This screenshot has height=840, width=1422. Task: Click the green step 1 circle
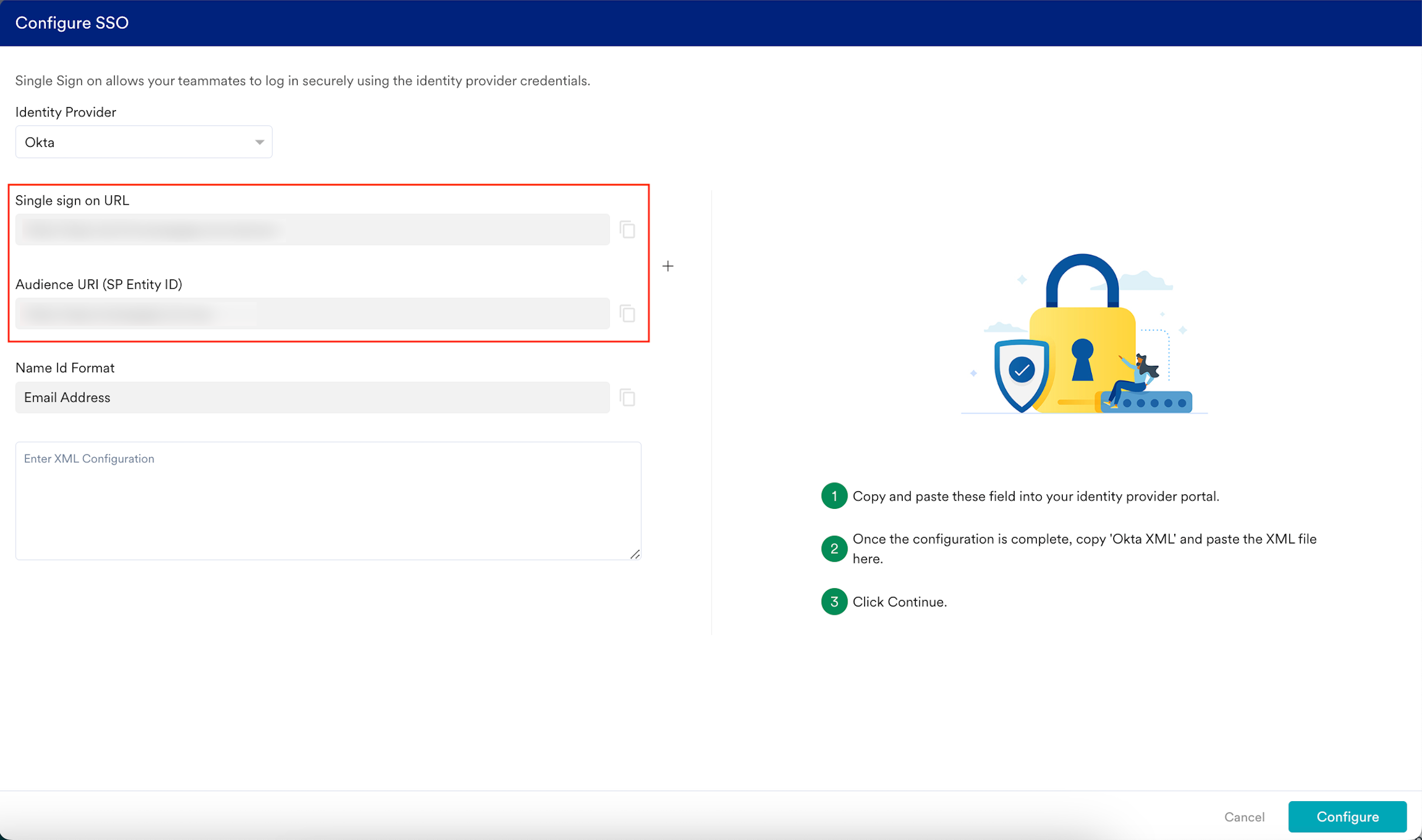tap(833, 496)
